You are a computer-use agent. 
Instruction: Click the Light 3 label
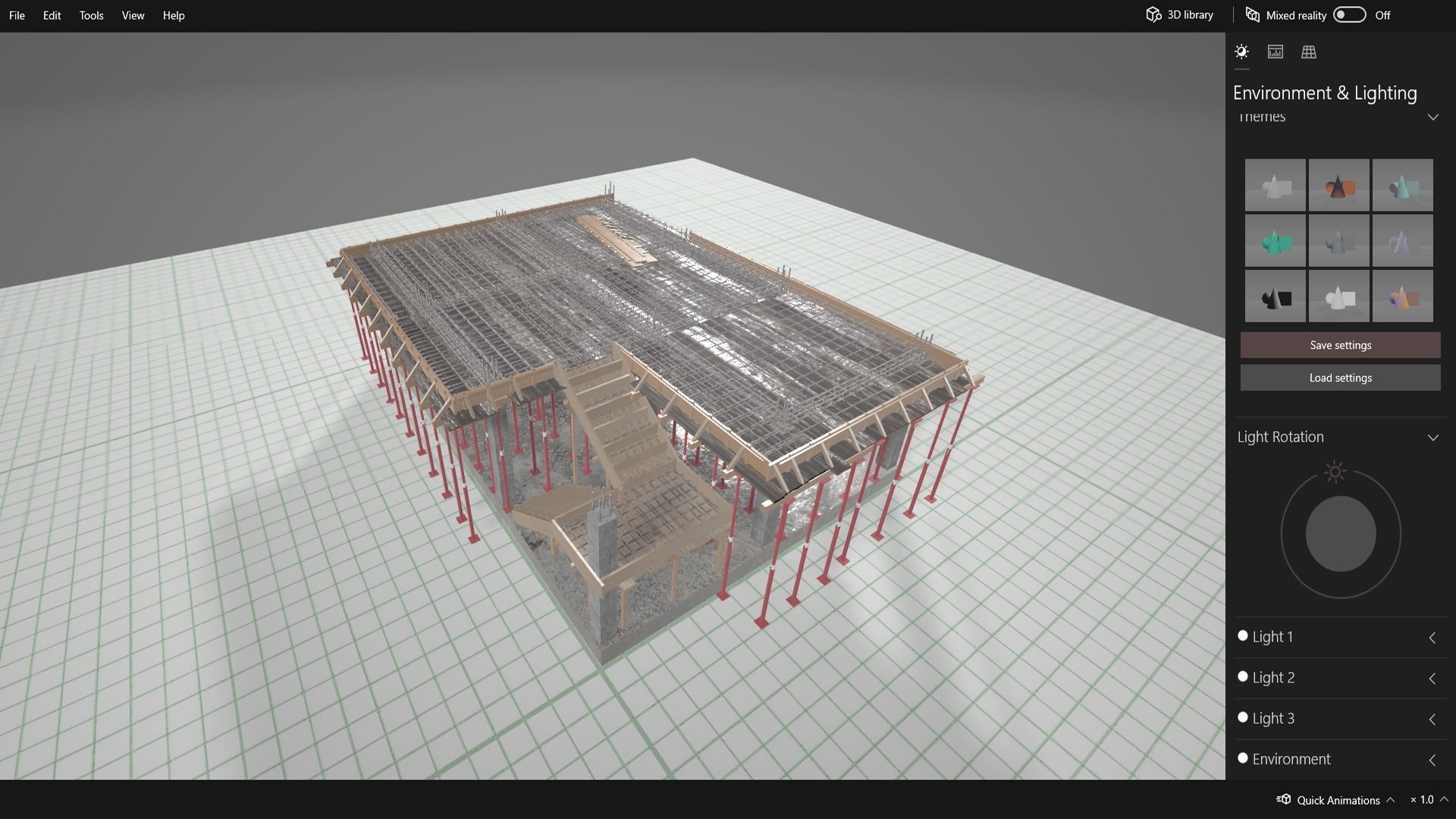click(1273, 719)
